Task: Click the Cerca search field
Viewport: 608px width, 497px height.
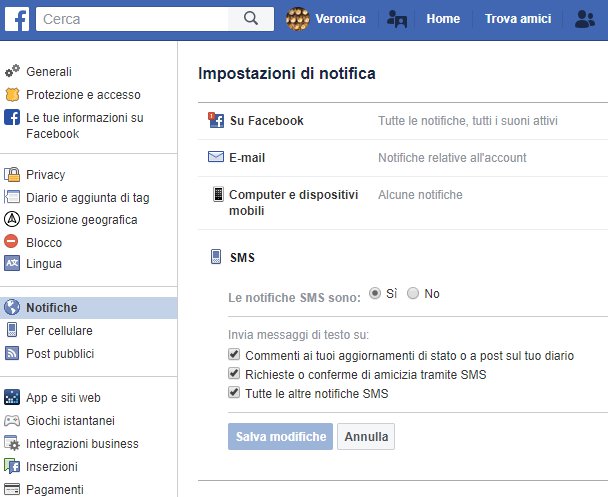Action: [x=132, y=19]
